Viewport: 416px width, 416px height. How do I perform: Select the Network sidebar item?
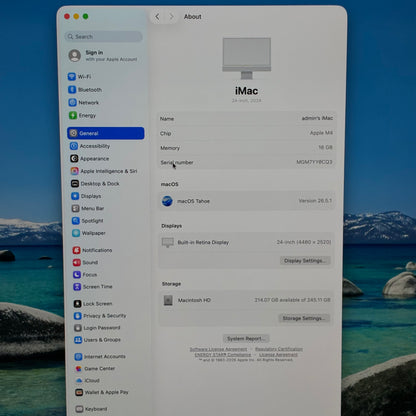pyautogui.click(x=84, y=102)
